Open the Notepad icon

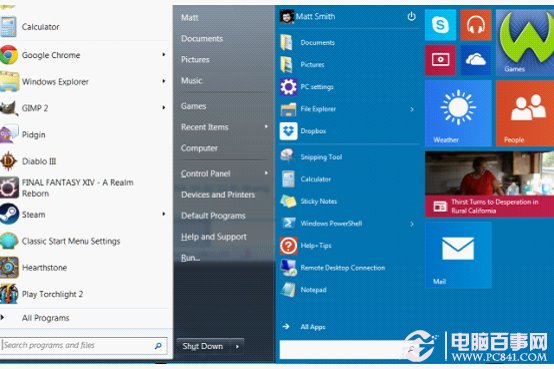point(288,290)
